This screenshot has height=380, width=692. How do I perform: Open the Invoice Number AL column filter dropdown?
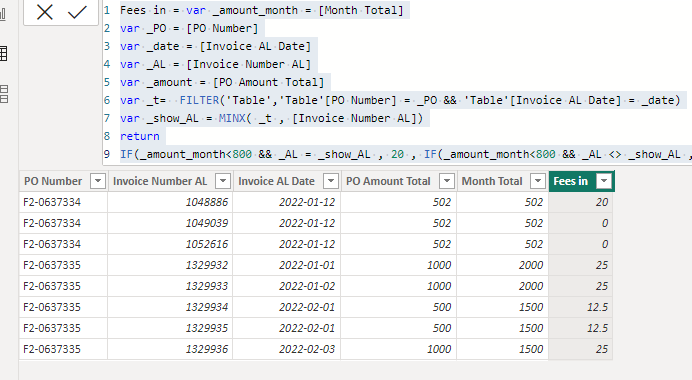point(223,181)
